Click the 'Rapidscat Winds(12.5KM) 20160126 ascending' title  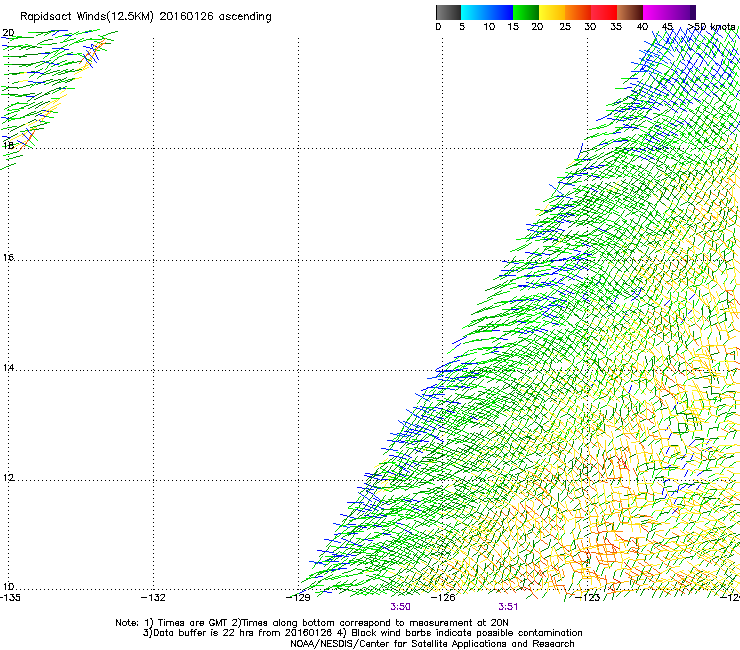point(146,17)
